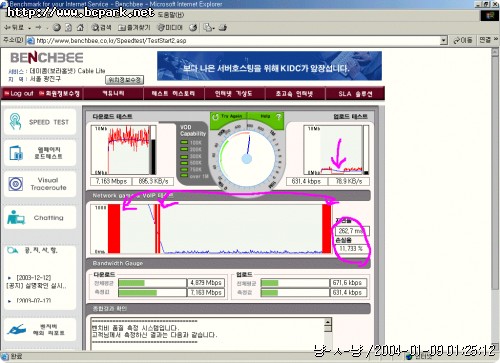Show browsing History from the toolbar icon
Screen dimensions: 500x363
coord(193,28)
